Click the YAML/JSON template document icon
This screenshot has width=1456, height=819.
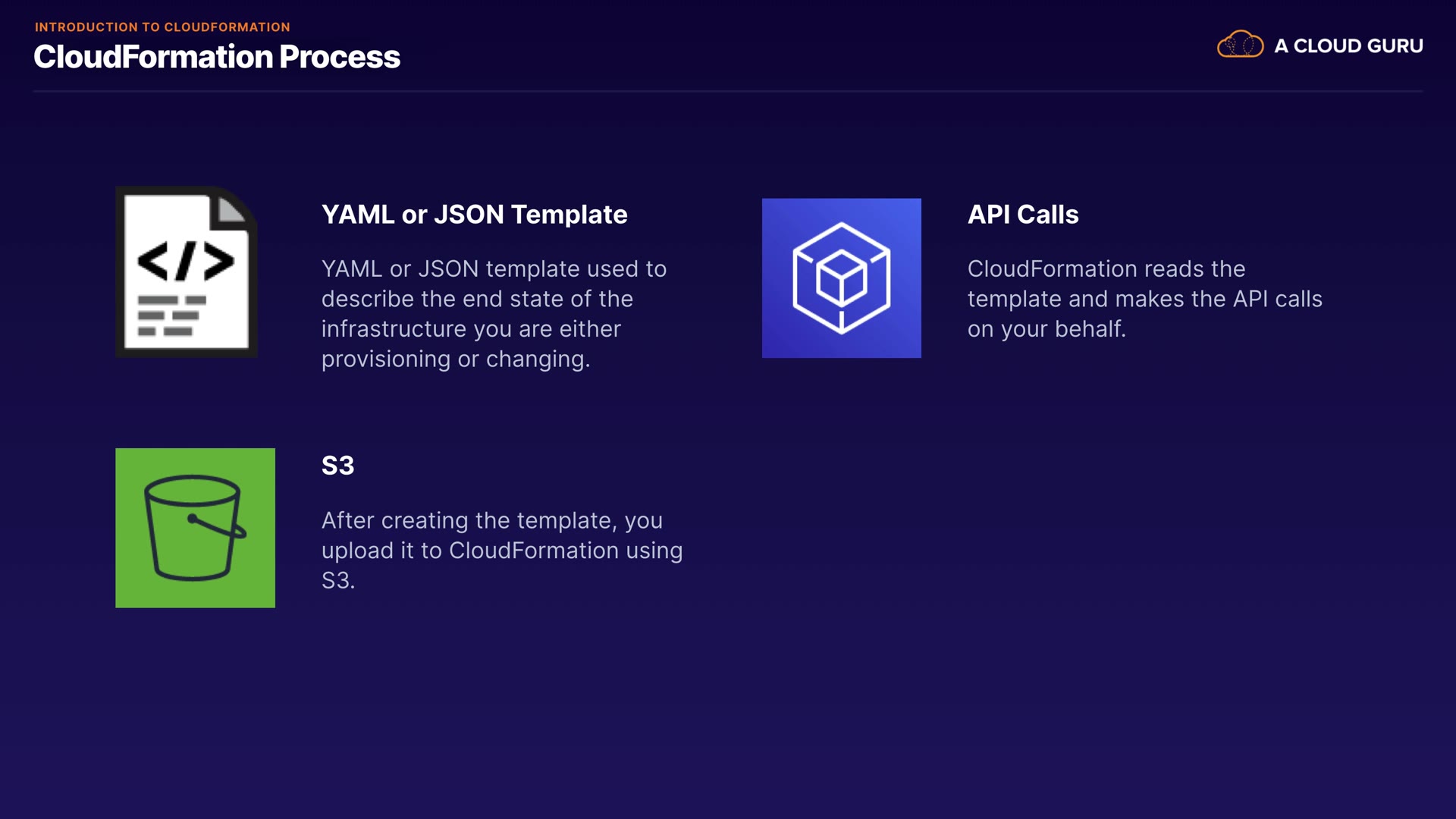187,272
